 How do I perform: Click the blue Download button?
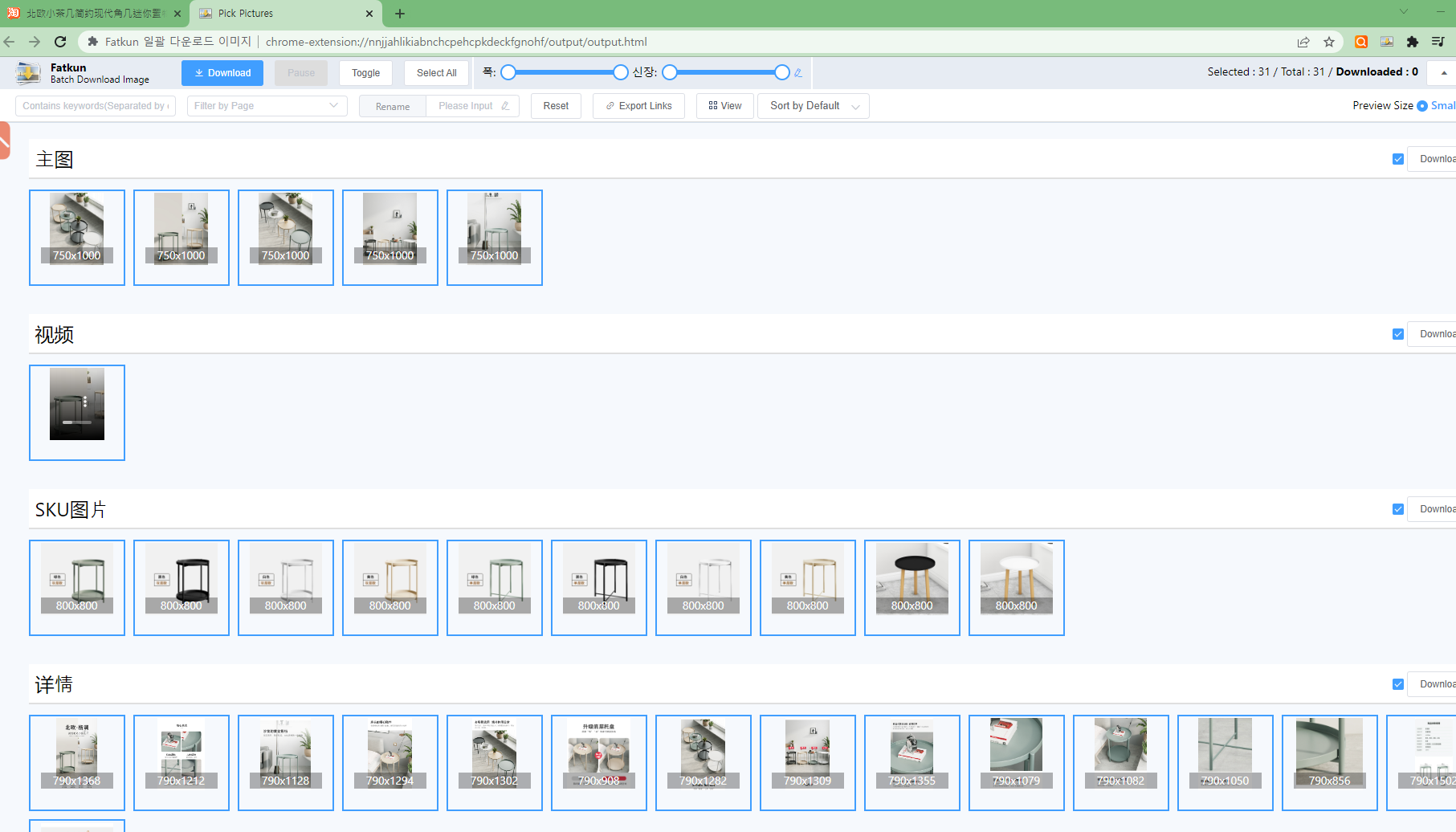click(222, 73)
